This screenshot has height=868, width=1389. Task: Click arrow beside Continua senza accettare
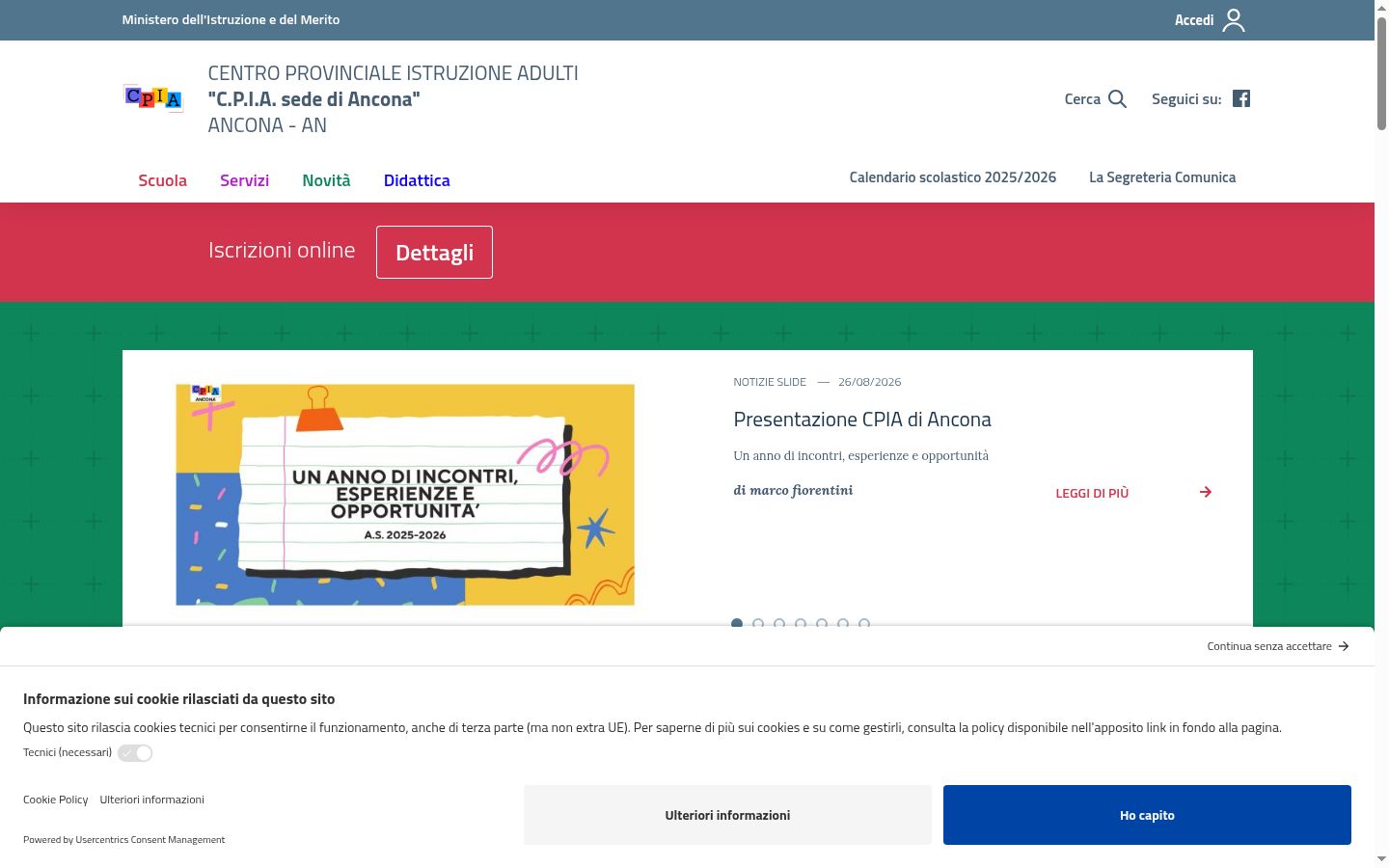pyautogui.click(x=1344, y=646)
